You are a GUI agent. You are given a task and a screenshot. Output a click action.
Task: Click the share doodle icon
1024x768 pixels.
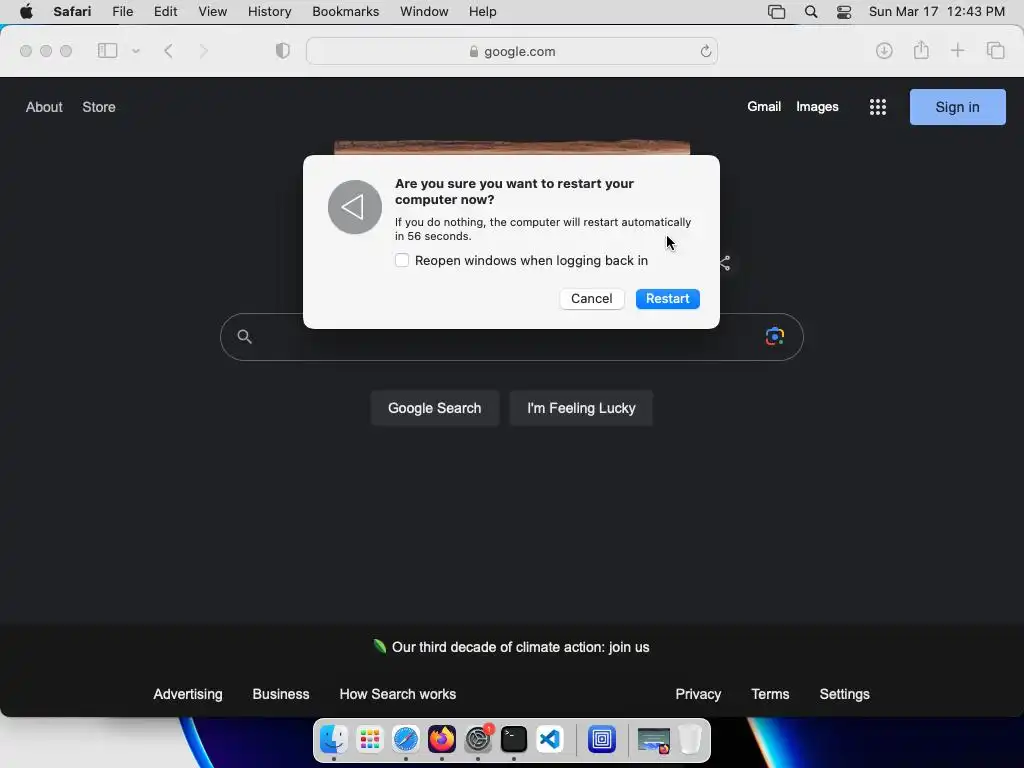(x=725, y=263)
